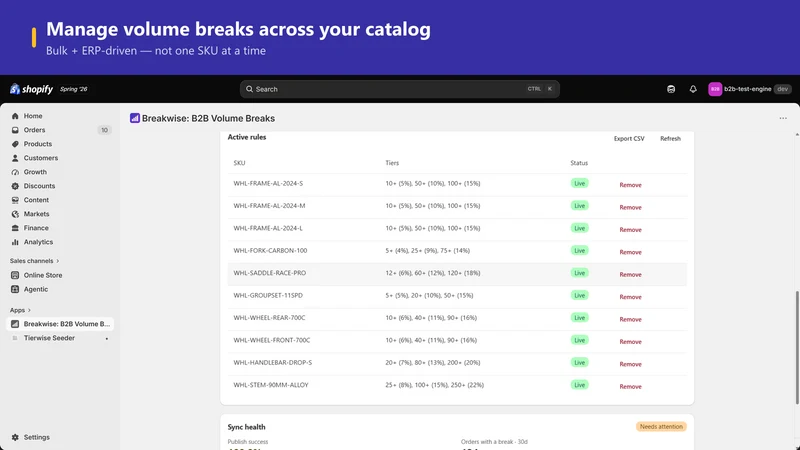Click Live status for WHL-FRAME-AL-2024-M
The image size is (800, 450).
(x=580, y=206)
